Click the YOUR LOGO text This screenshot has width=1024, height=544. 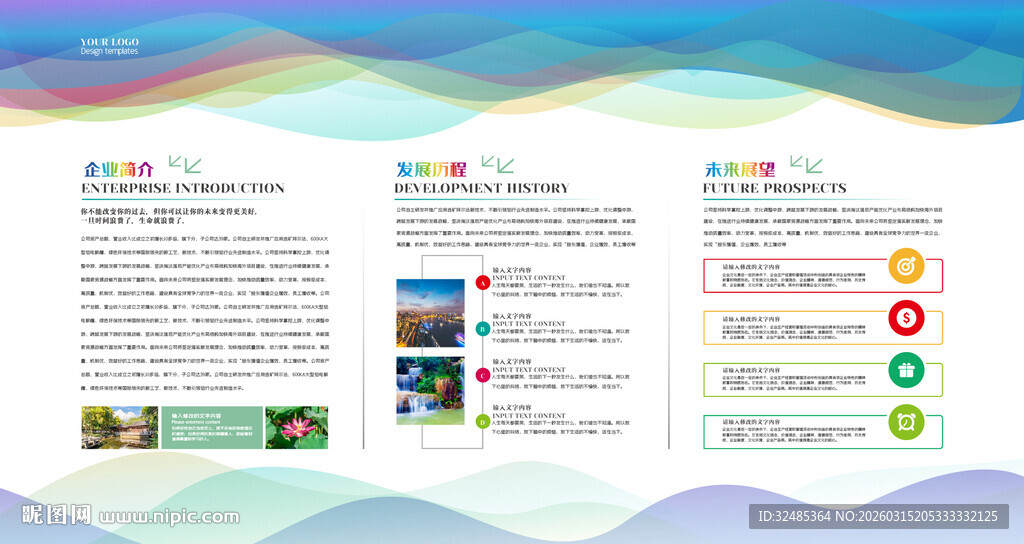pyautogui.click(x=110, y=41)
